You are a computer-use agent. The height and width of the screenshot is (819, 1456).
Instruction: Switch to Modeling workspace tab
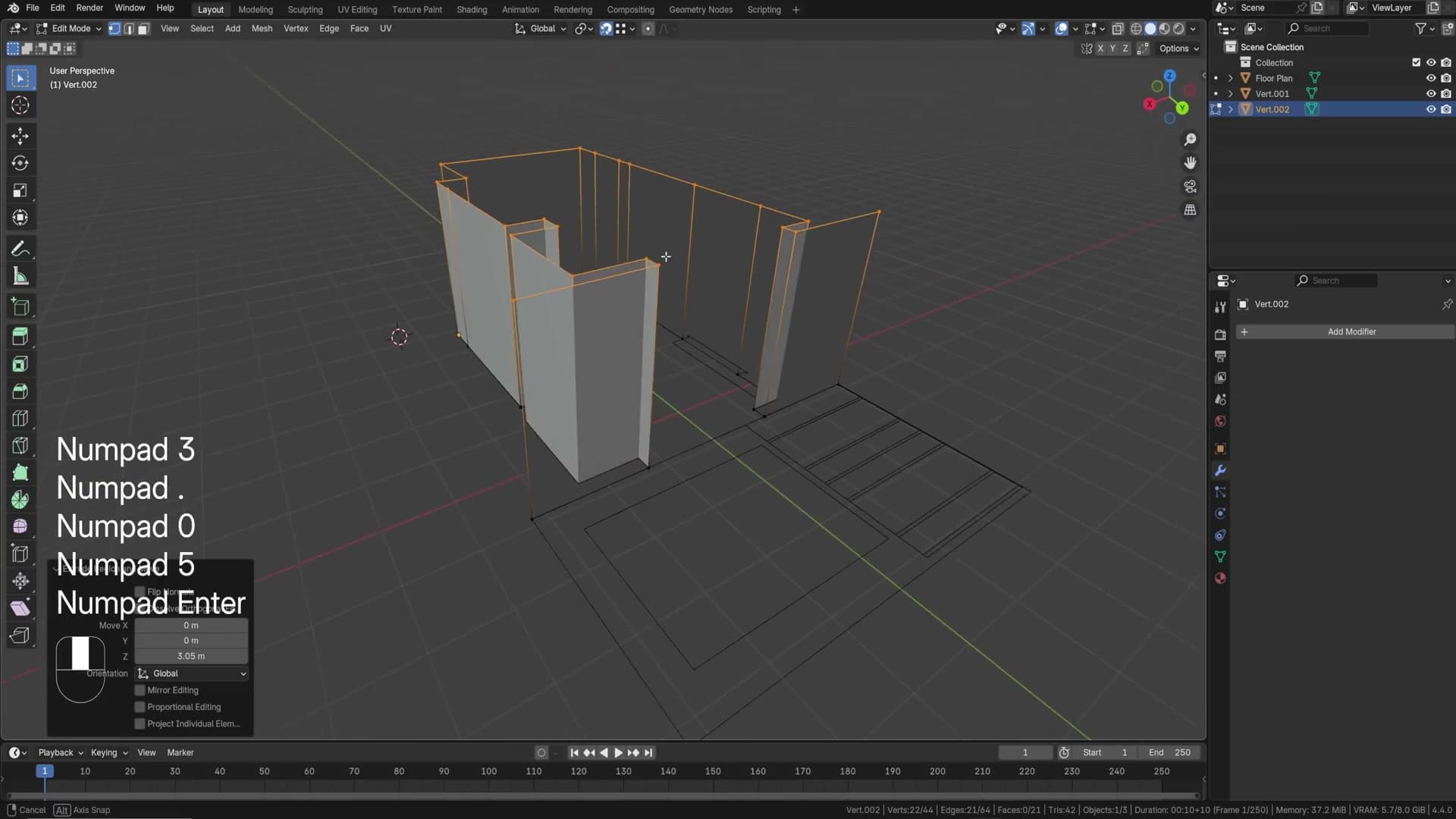(256, 10)
